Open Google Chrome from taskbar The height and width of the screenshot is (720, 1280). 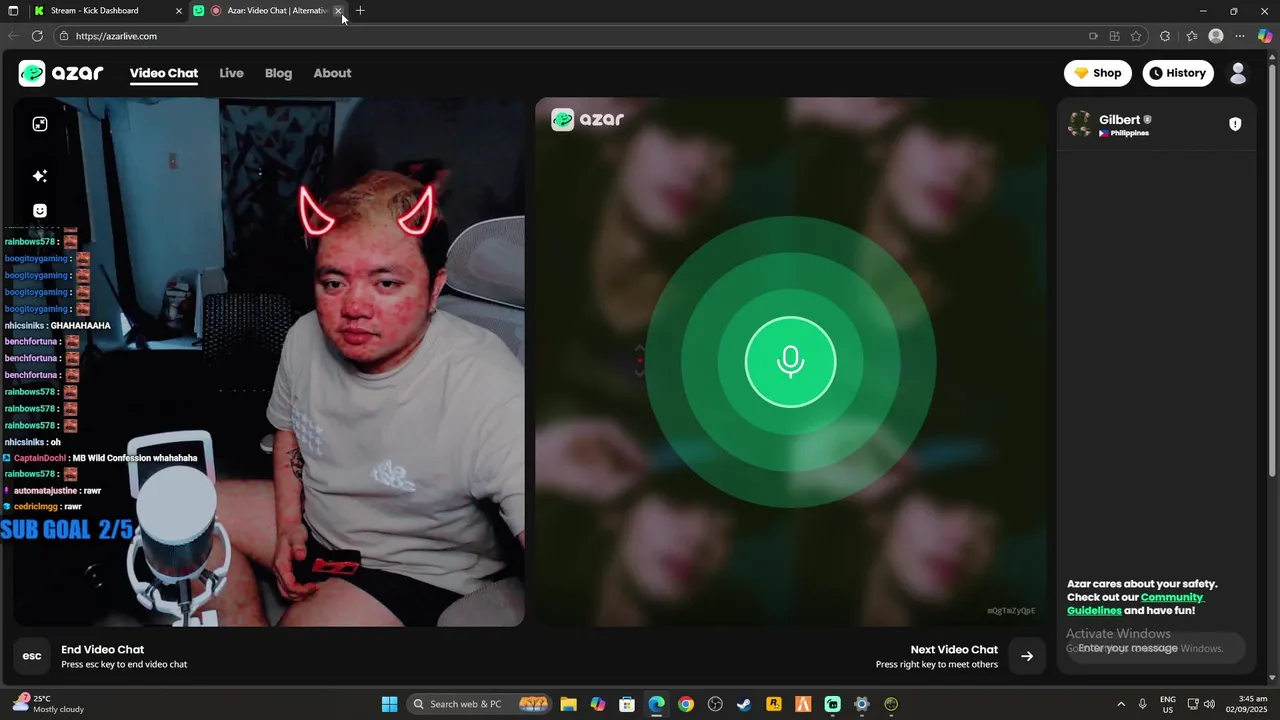point(686,704)
